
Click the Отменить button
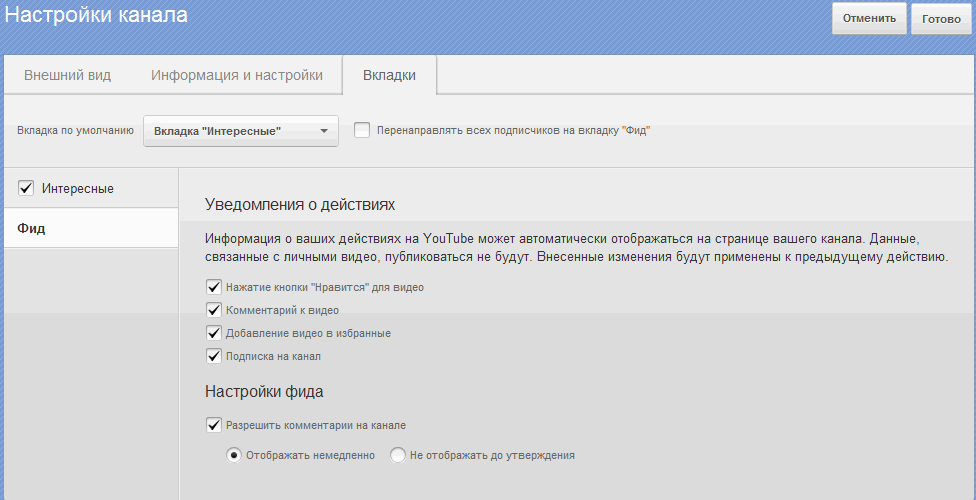[x=869, y=18]
